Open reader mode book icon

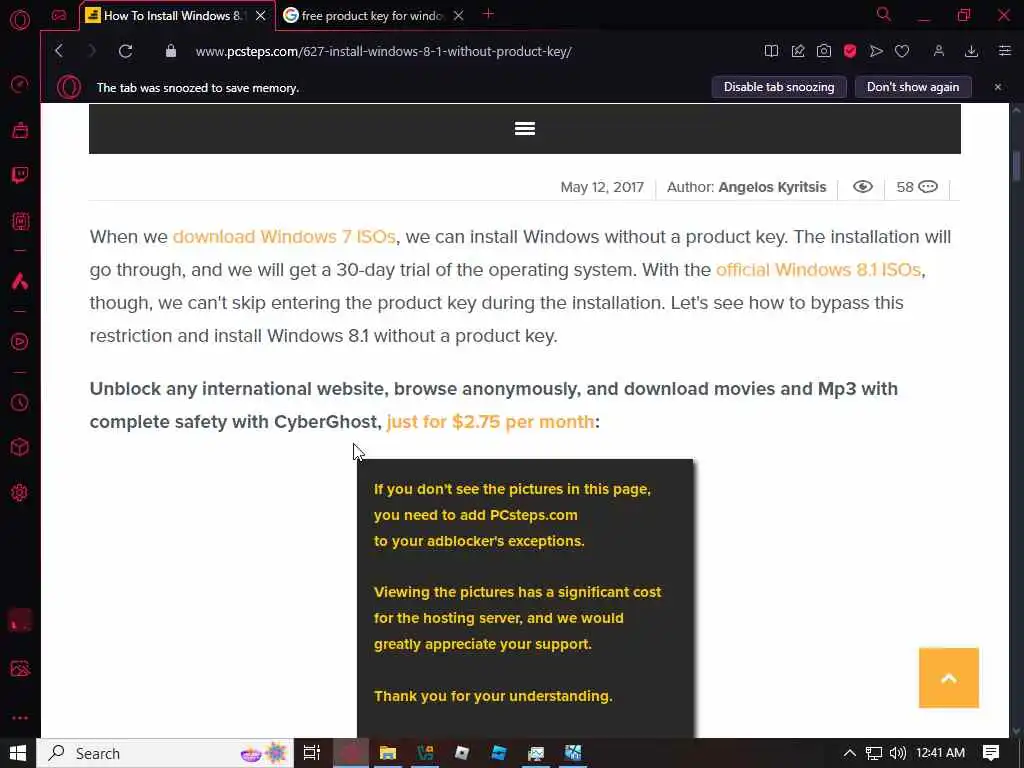click(x=771, y=51)
